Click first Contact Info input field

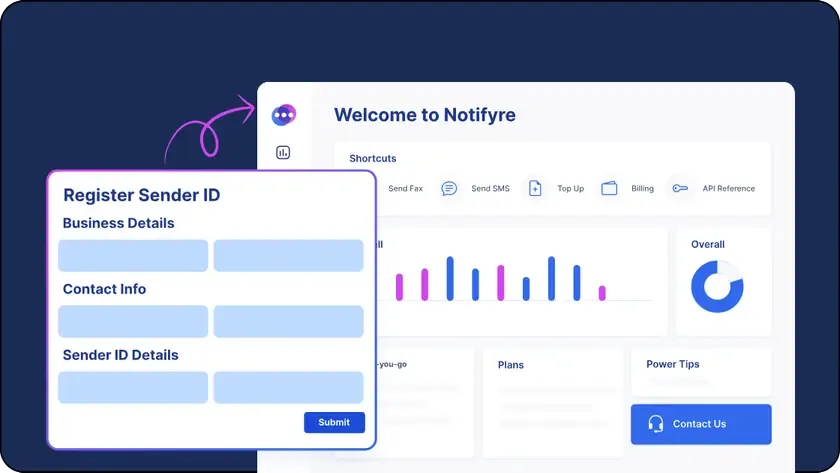pos(133,321)
